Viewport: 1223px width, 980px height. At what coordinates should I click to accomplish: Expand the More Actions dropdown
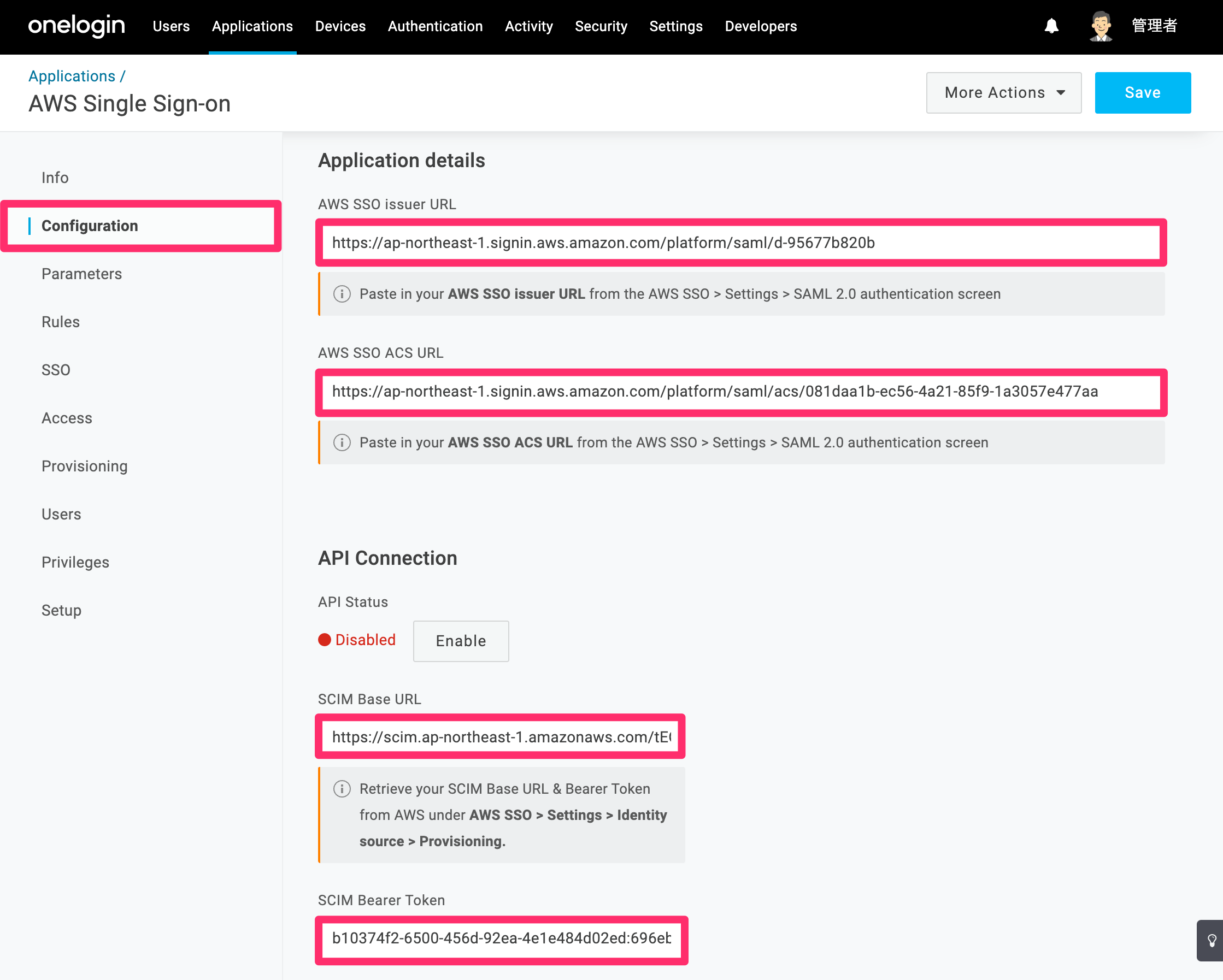coord(1003,92)
